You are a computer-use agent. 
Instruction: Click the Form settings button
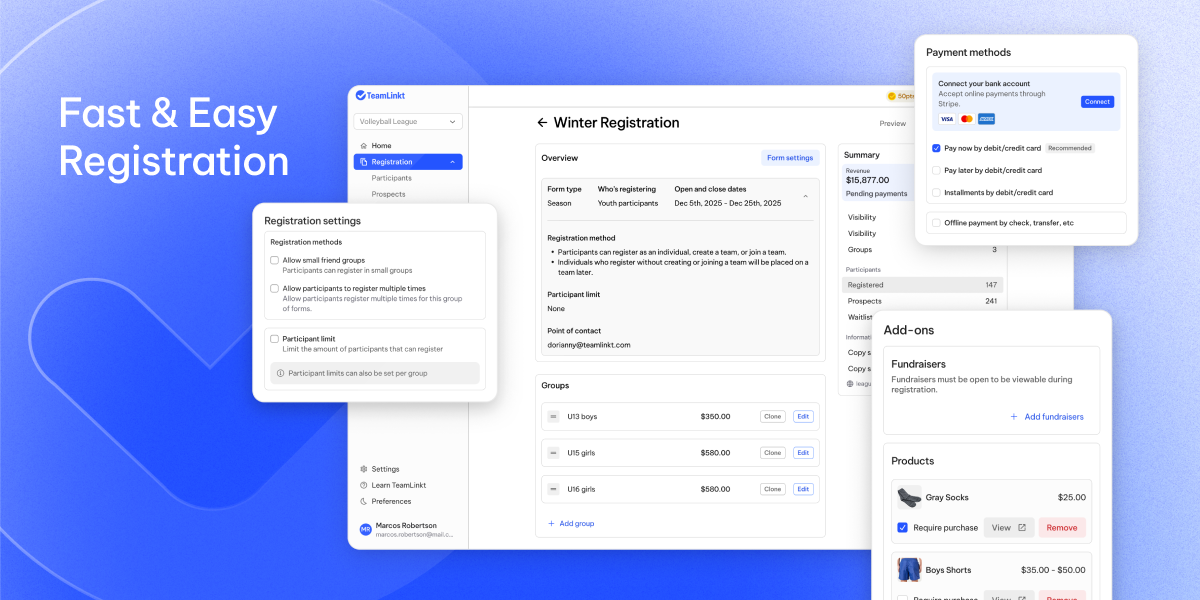tap(790, 158)
